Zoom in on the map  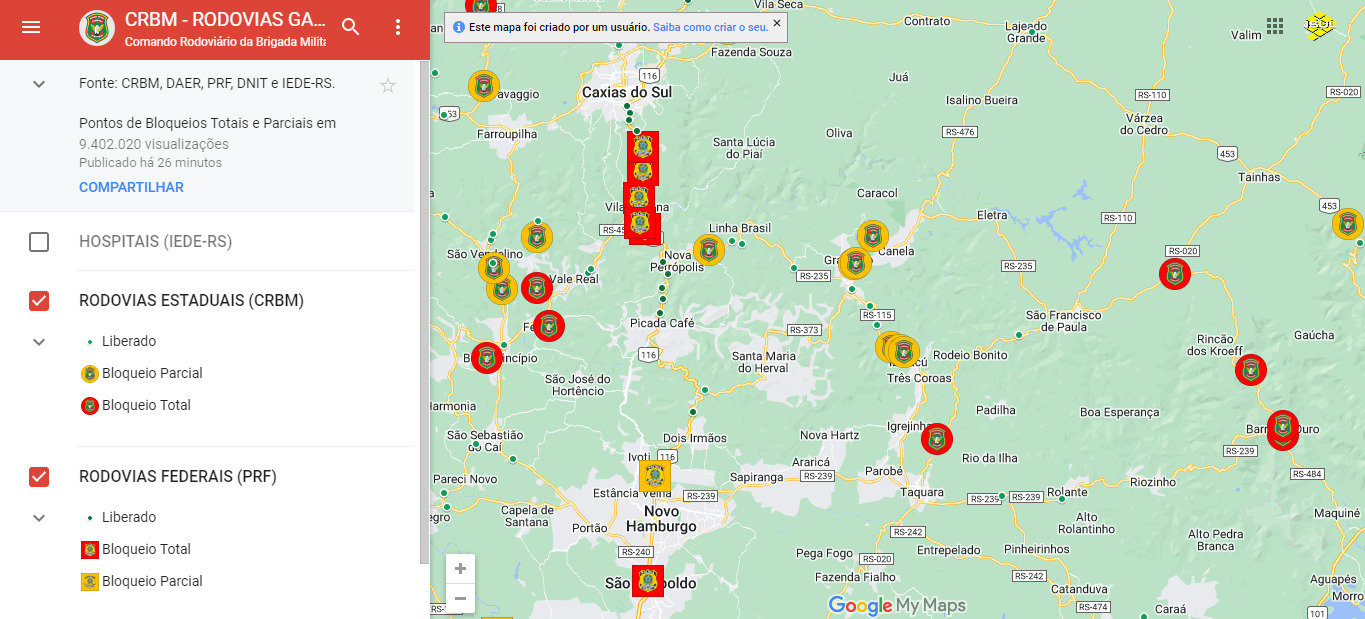(x=460, y=569)
